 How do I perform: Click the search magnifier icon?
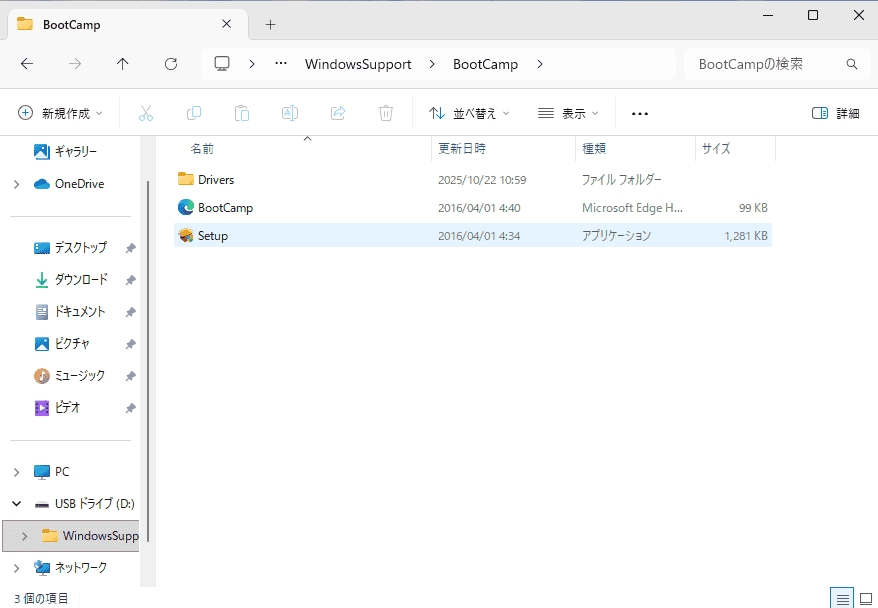(x=852, y=64)
